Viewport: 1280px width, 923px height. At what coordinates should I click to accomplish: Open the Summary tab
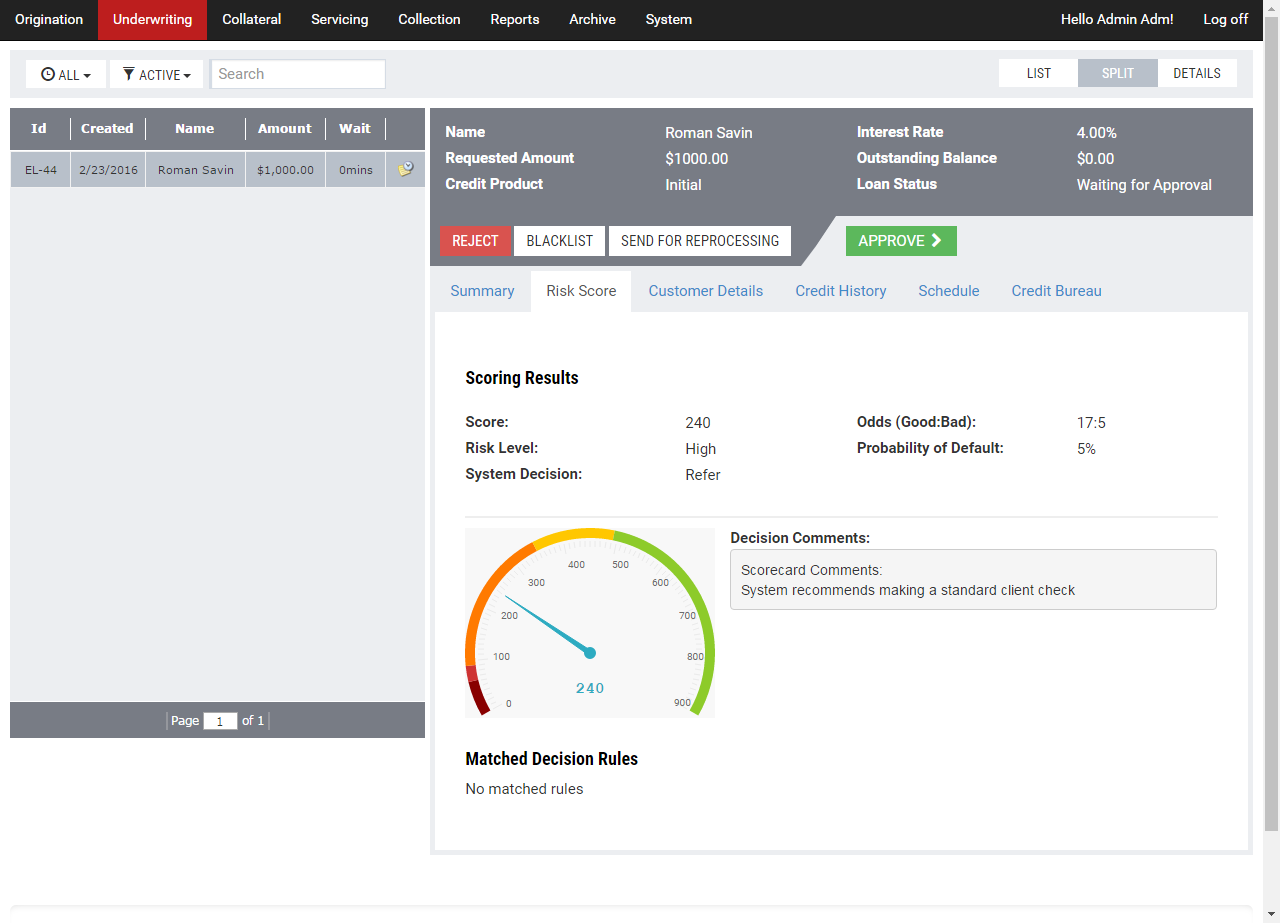[x=482, y=291]
